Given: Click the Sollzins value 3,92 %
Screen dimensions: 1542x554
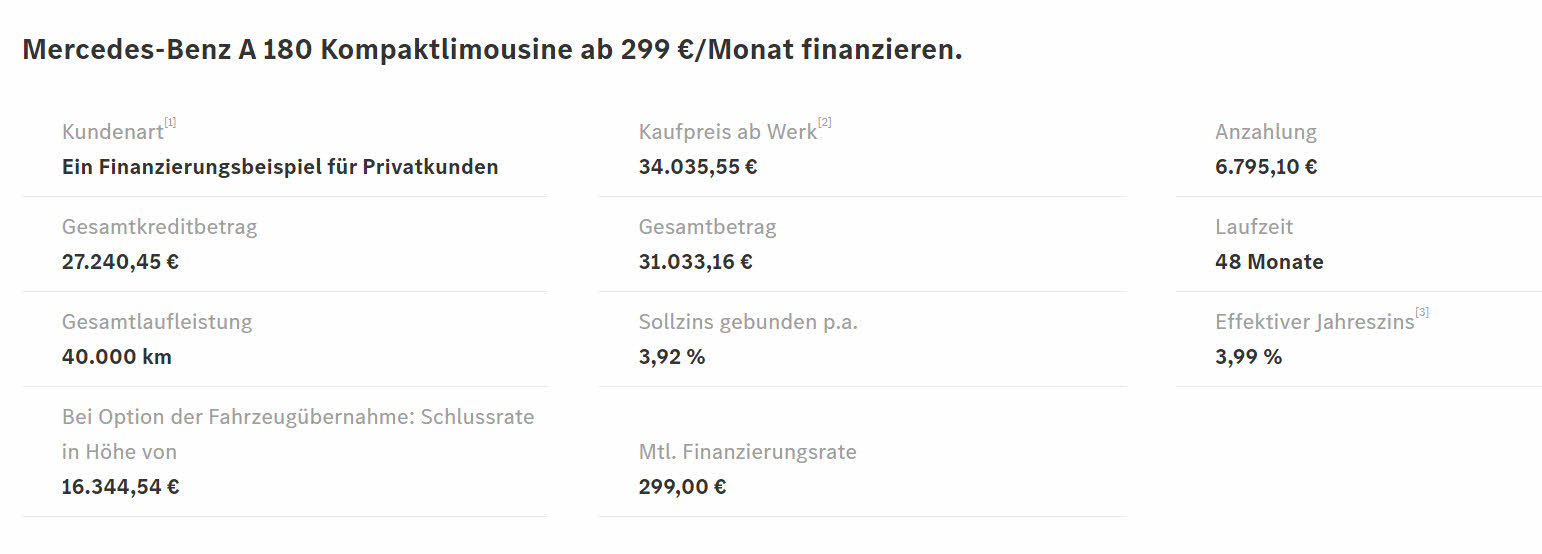Looking at the screenshot, I should (672, 357).
